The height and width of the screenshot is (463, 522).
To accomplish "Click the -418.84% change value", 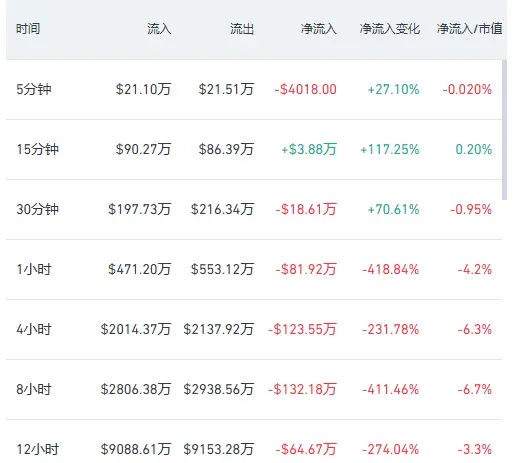I will (x=391, y=269).
